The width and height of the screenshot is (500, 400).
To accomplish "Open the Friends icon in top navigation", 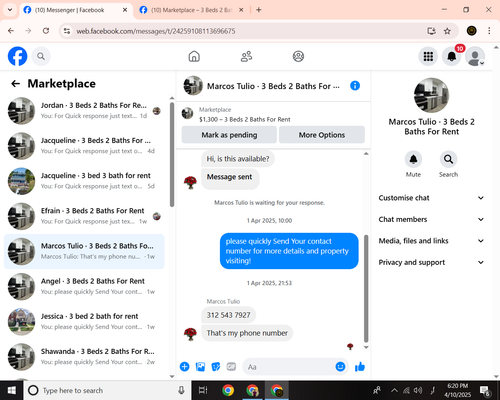I will [x=246, y=56].
